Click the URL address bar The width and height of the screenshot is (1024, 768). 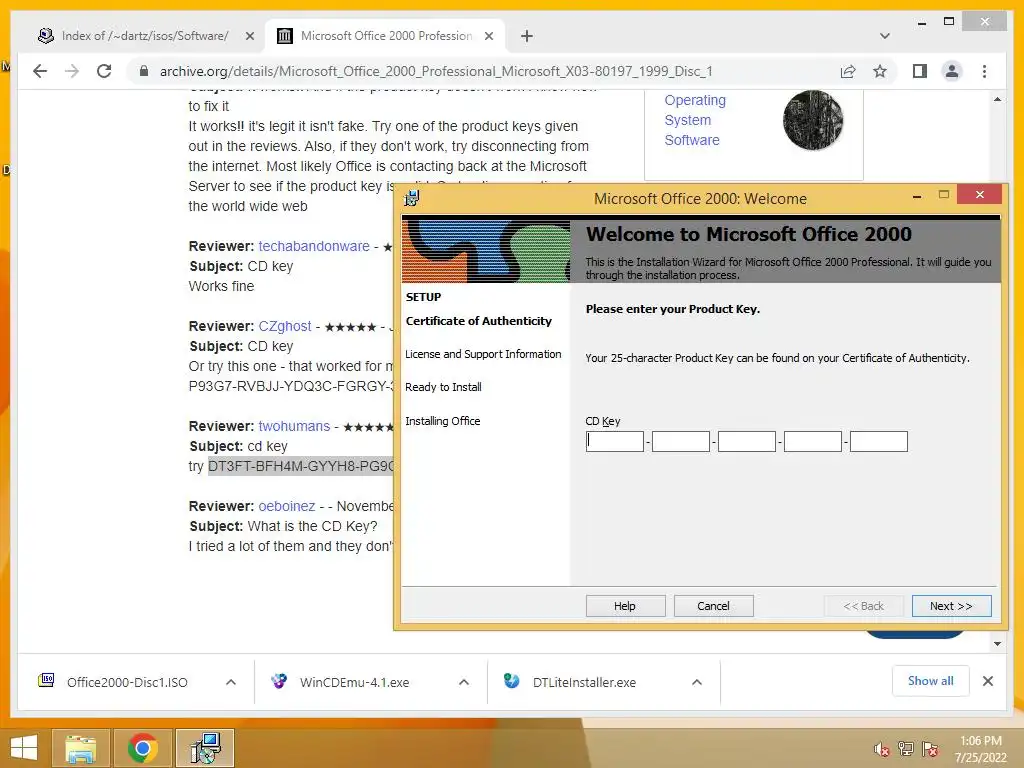point(436,71)
